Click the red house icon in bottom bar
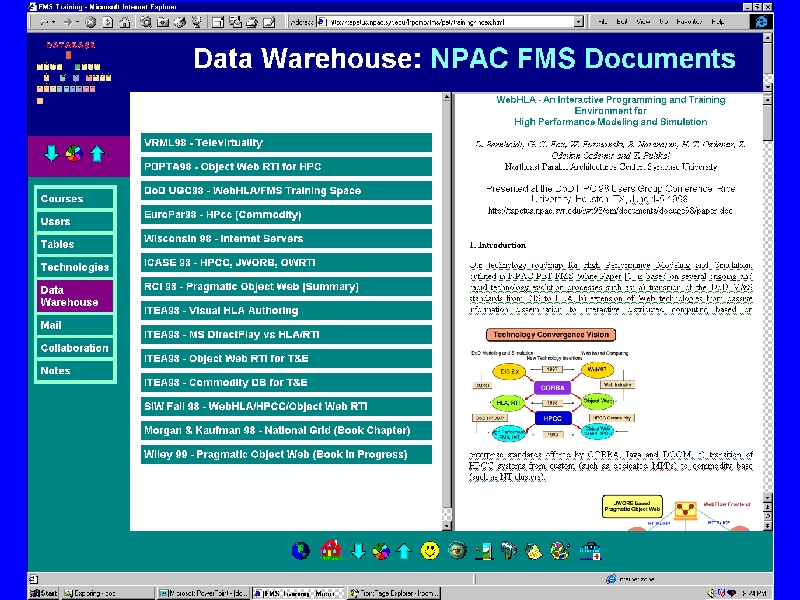This screenshot has width=800, height=600. [331, 551]
